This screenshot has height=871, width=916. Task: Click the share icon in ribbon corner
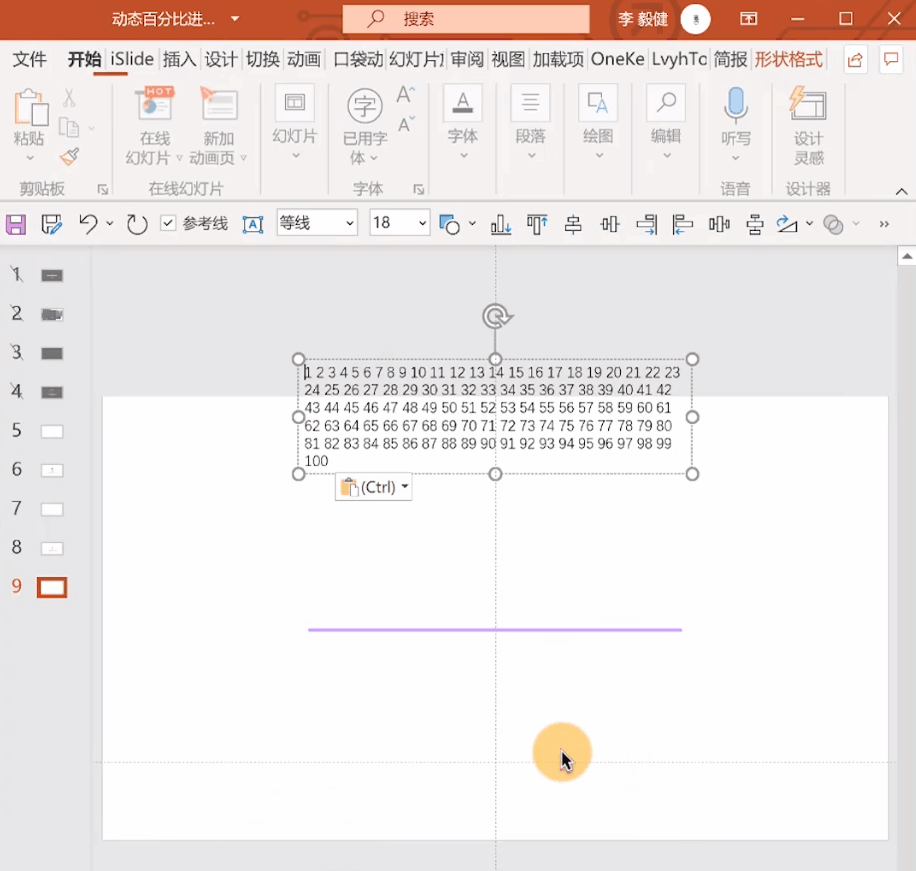point(855,60)
